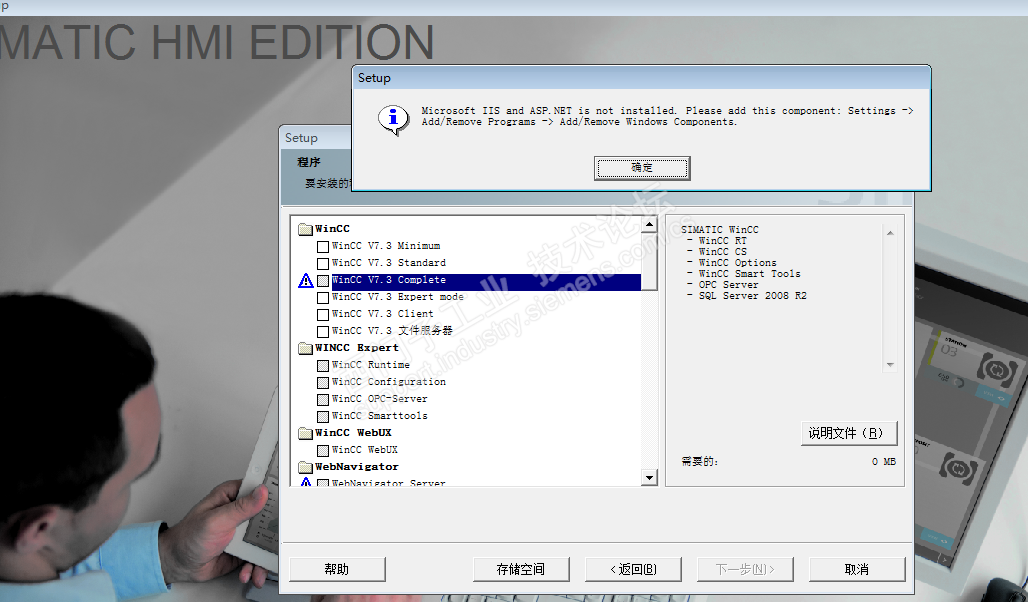Toggle WinCC V7.3 Complete checkbox
The width and height of the screenshot is (1028, 602).
coord(323,281)
